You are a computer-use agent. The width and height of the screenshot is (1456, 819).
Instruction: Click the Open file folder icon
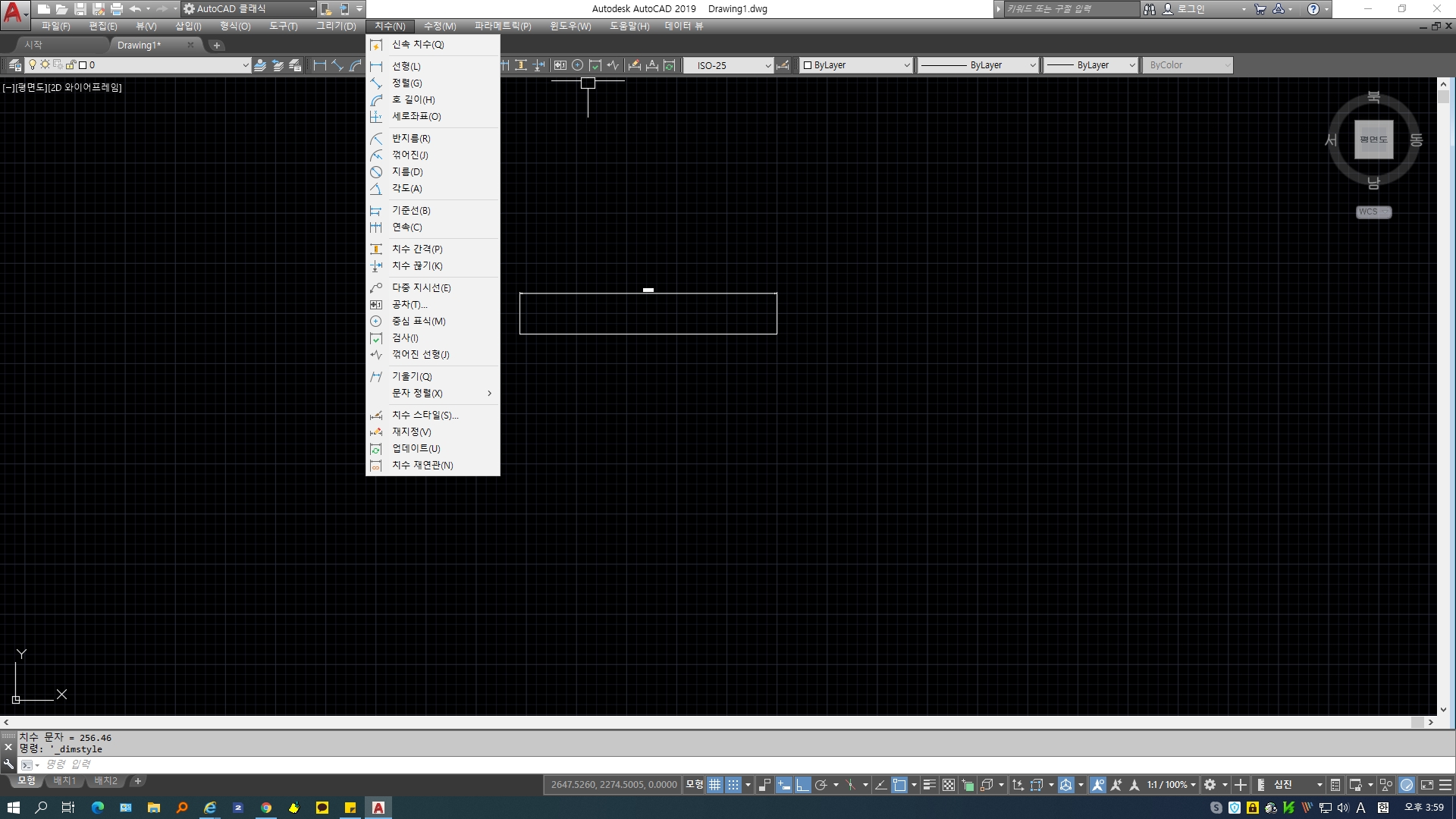62,9
